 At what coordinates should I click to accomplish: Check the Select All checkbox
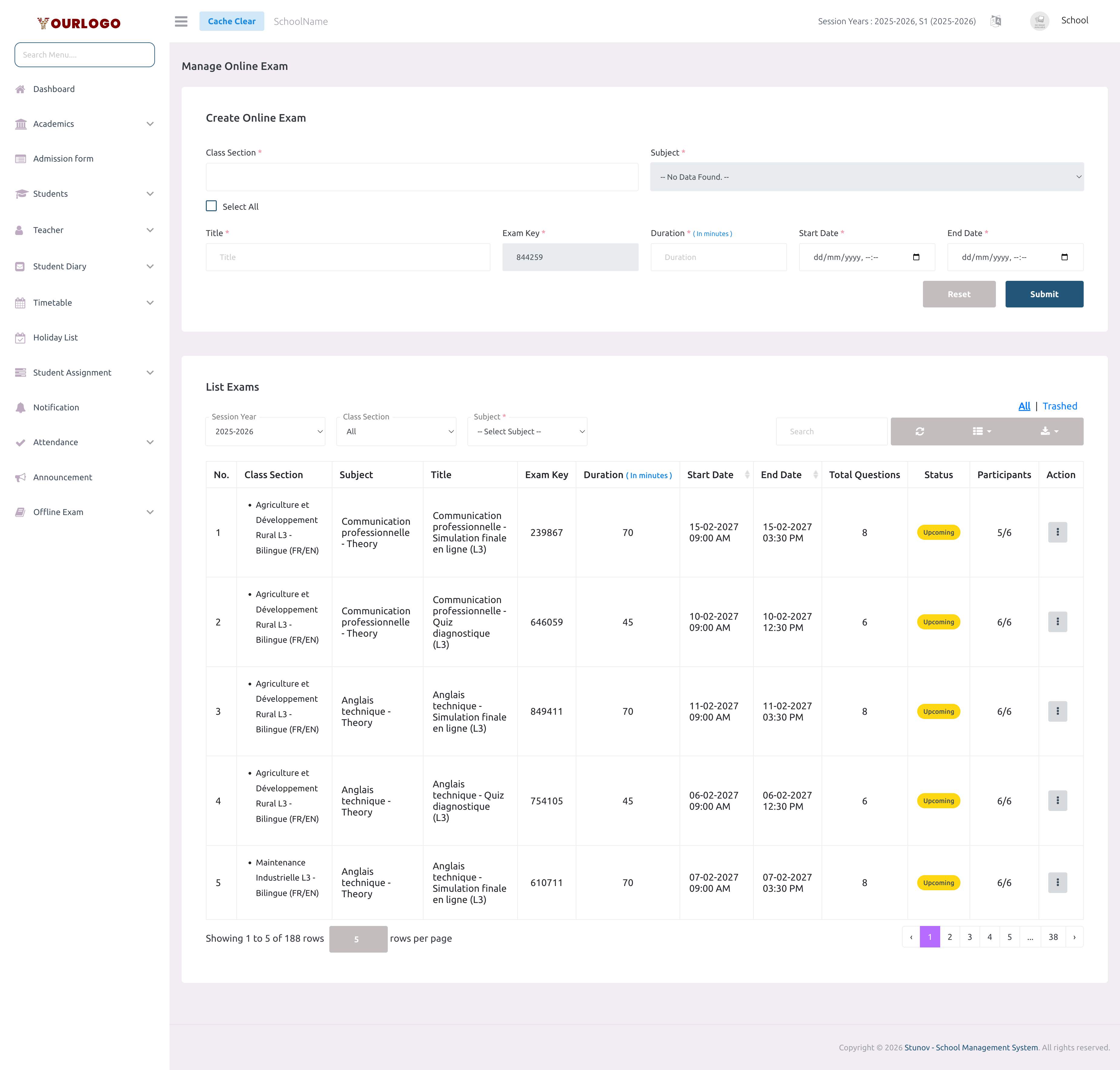tap(212, 206)
